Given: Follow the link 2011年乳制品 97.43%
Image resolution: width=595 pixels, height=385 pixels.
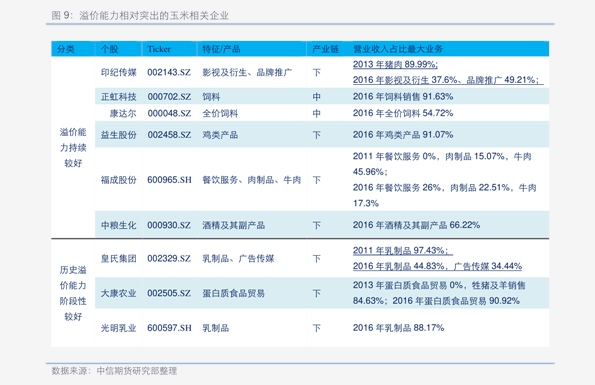Looking at the screenshot, I should tap(401, 250).
